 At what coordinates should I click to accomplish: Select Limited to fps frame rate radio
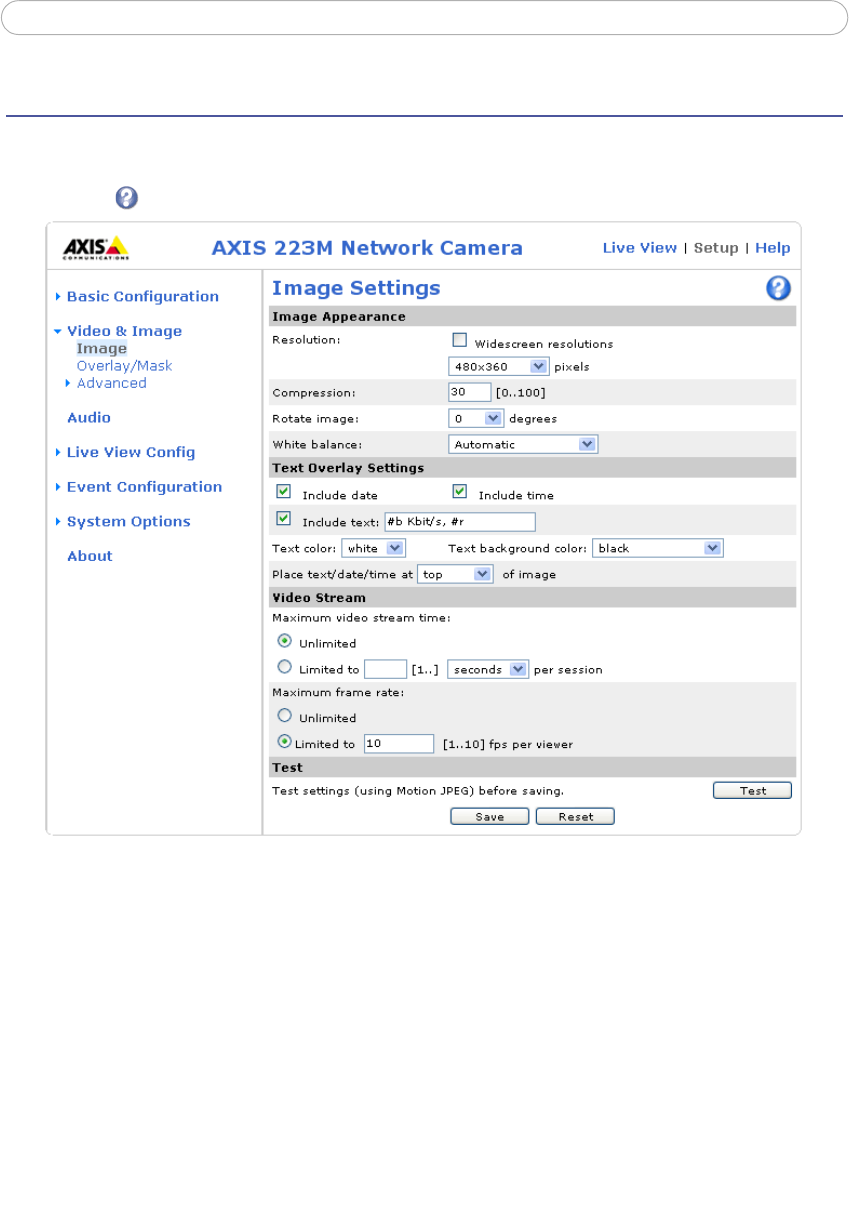pos(285,742)
